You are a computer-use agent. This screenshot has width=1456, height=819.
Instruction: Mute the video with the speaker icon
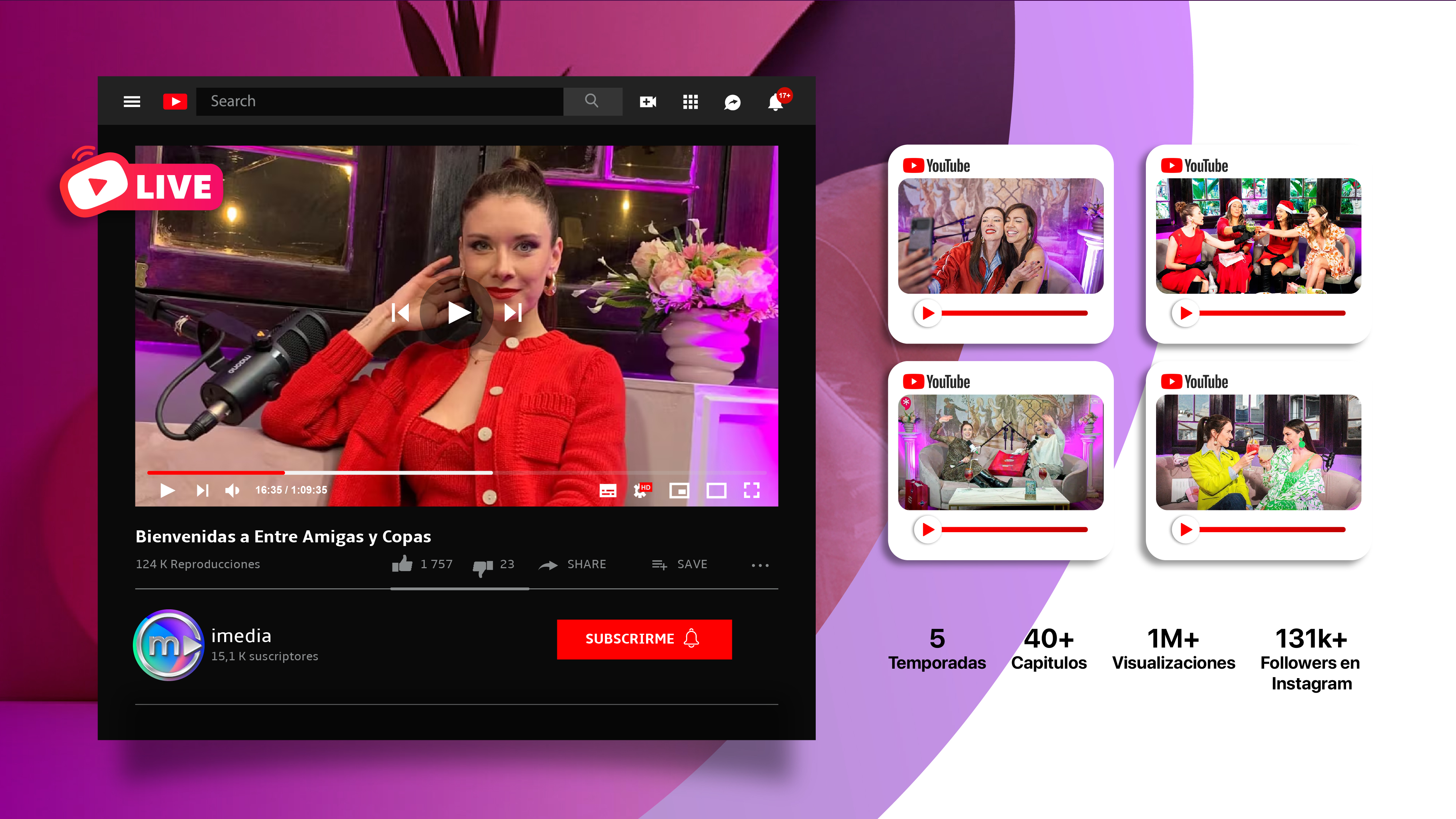point(232,490)
